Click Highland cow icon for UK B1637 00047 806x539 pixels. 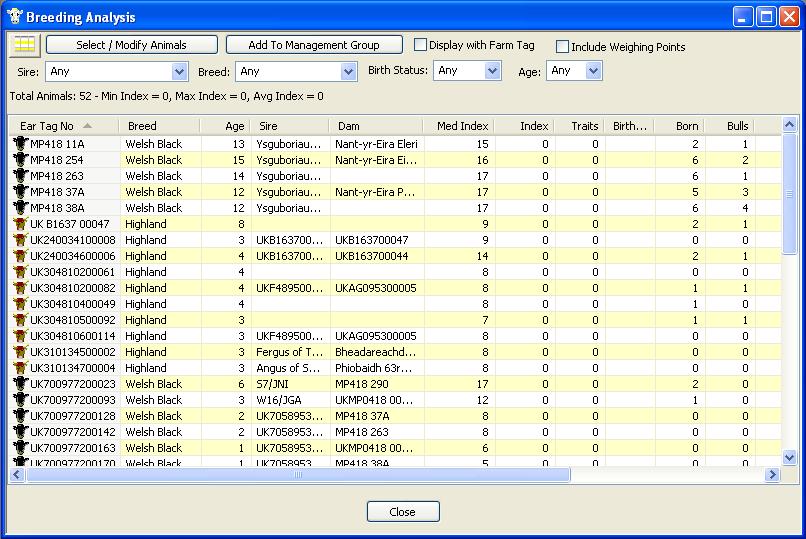click(20, 224)
